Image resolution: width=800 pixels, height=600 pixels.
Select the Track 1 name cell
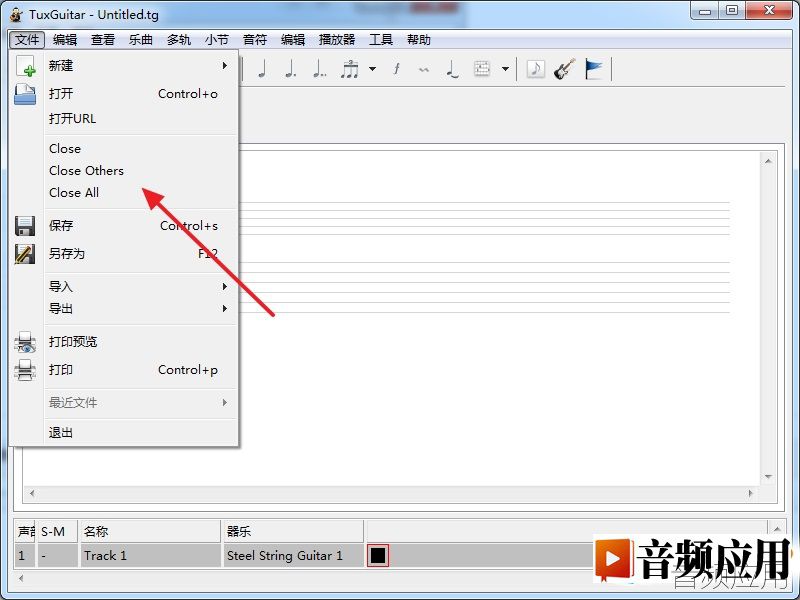(x=150, y=556)
